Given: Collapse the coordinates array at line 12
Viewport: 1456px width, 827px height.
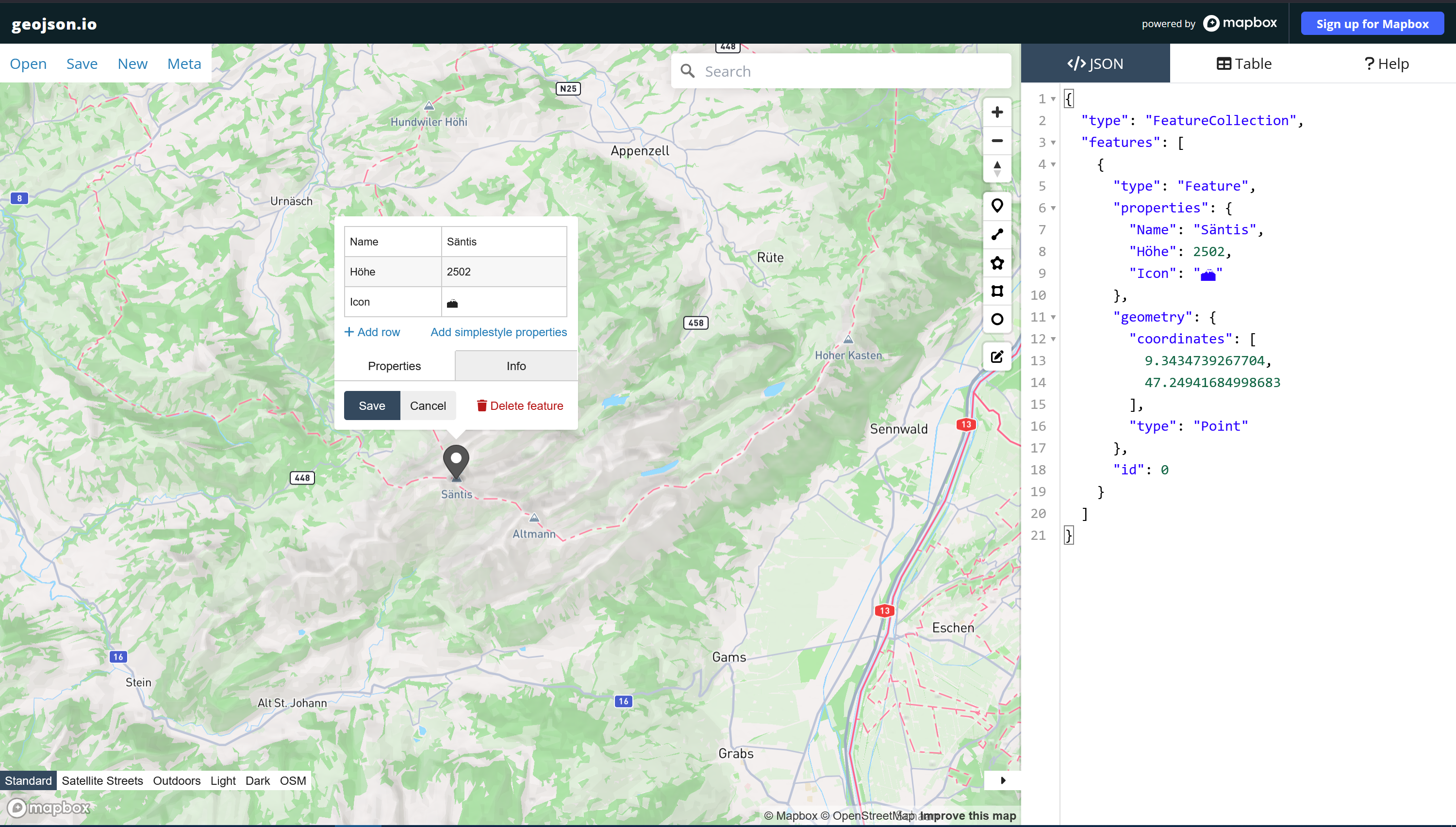Looking at the screenshot, I should click(x=1053, y=339).
